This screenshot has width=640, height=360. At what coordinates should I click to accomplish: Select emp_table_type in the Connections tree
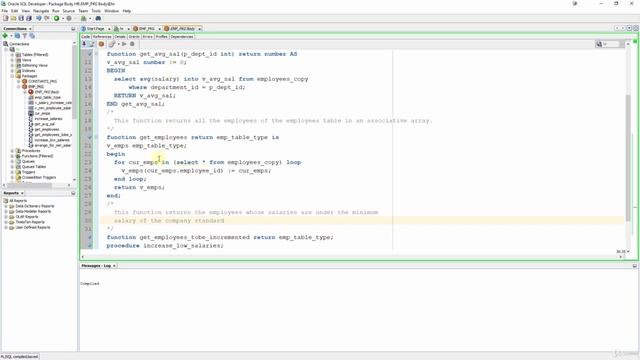pos(47,98)
